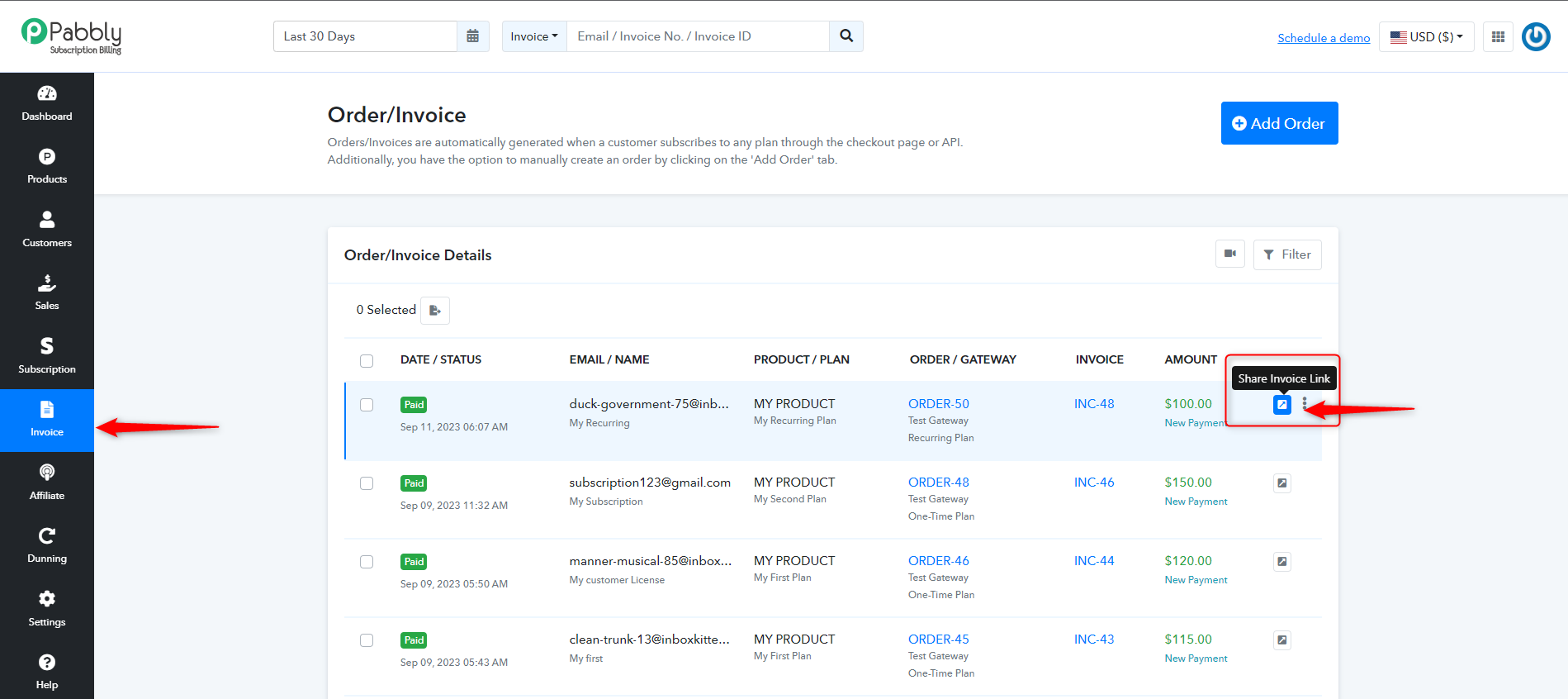Open the calendar date picker icon
The height and width of the screenshot is (699, 1568).
[472, 36]
